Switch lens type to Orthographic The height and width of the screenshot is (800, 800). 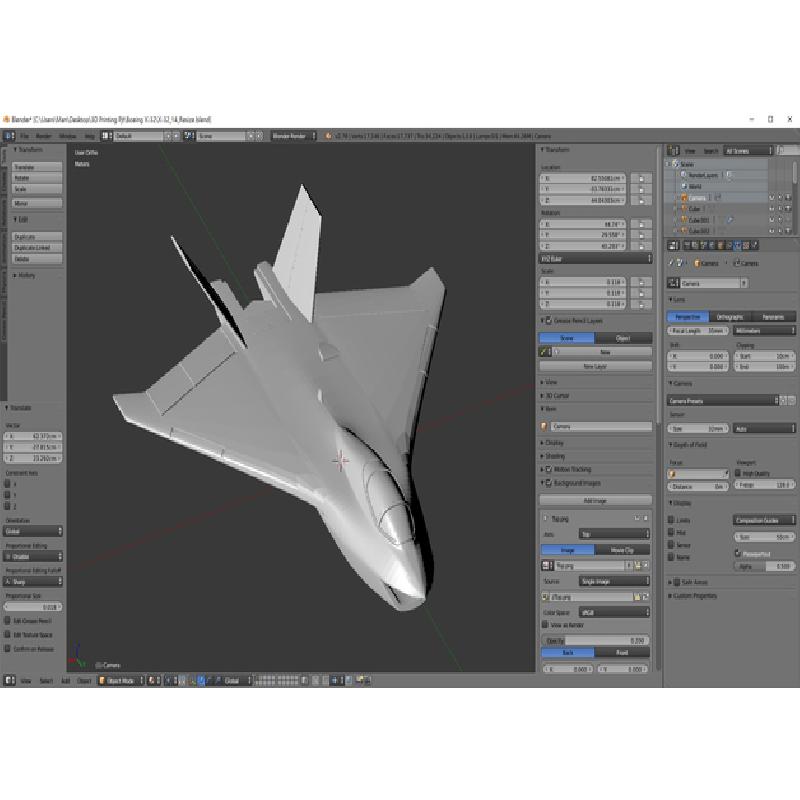click(730, 317)
